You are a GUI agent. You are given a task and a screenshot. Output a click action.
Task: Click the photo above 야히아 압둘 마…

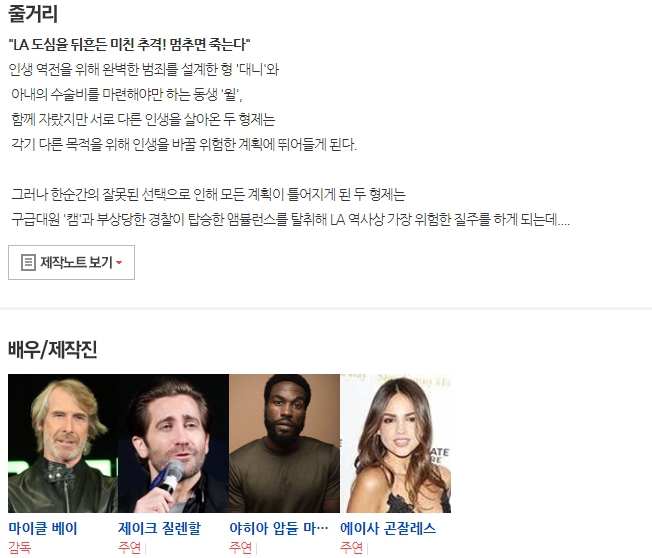click(284, 443)
